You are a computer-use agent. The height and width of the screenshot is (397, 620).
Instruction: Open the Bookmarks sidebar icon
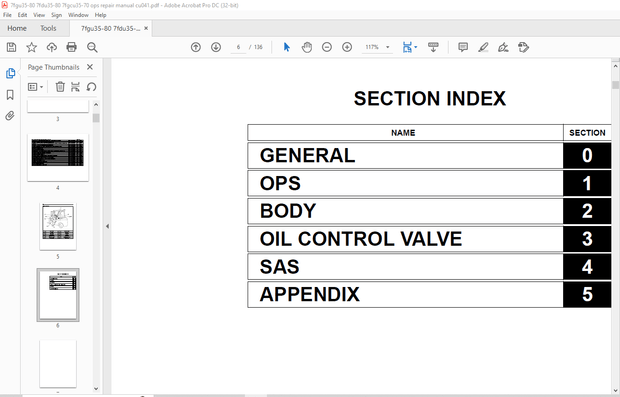[10, 95]
